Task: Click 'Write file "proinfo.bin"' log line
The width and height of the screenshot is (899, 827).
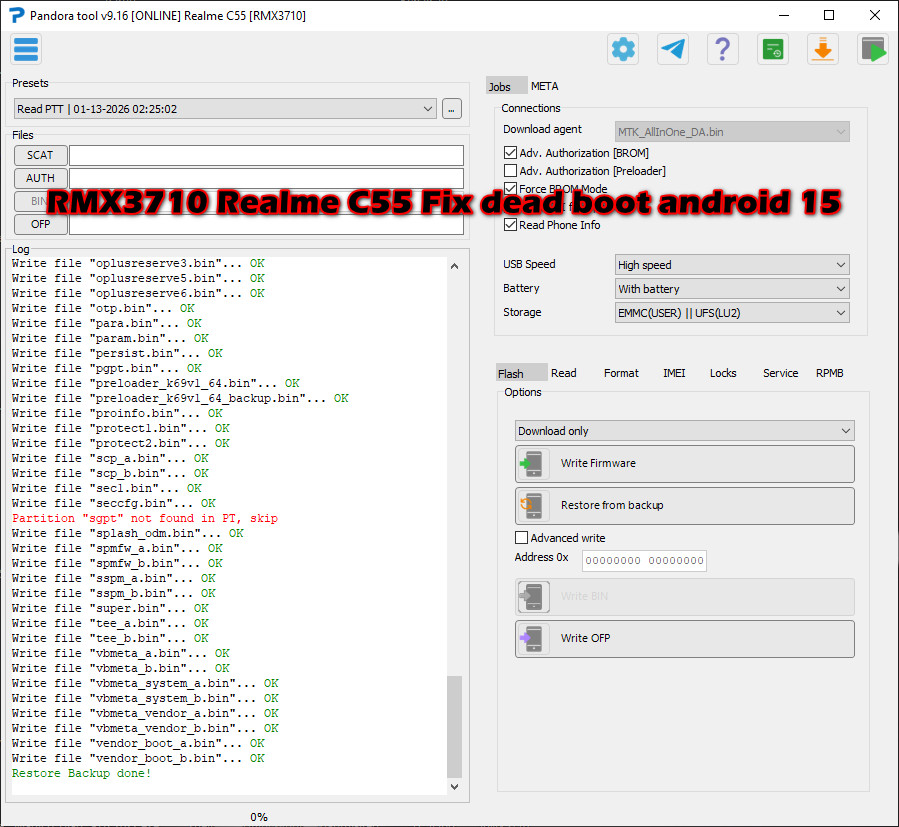Action: [x=117, y=414]
